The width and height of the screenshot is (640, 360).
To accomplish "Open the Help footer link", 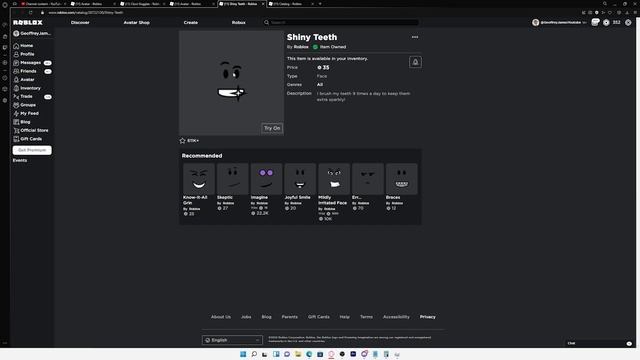I will [x=344, y=317].
